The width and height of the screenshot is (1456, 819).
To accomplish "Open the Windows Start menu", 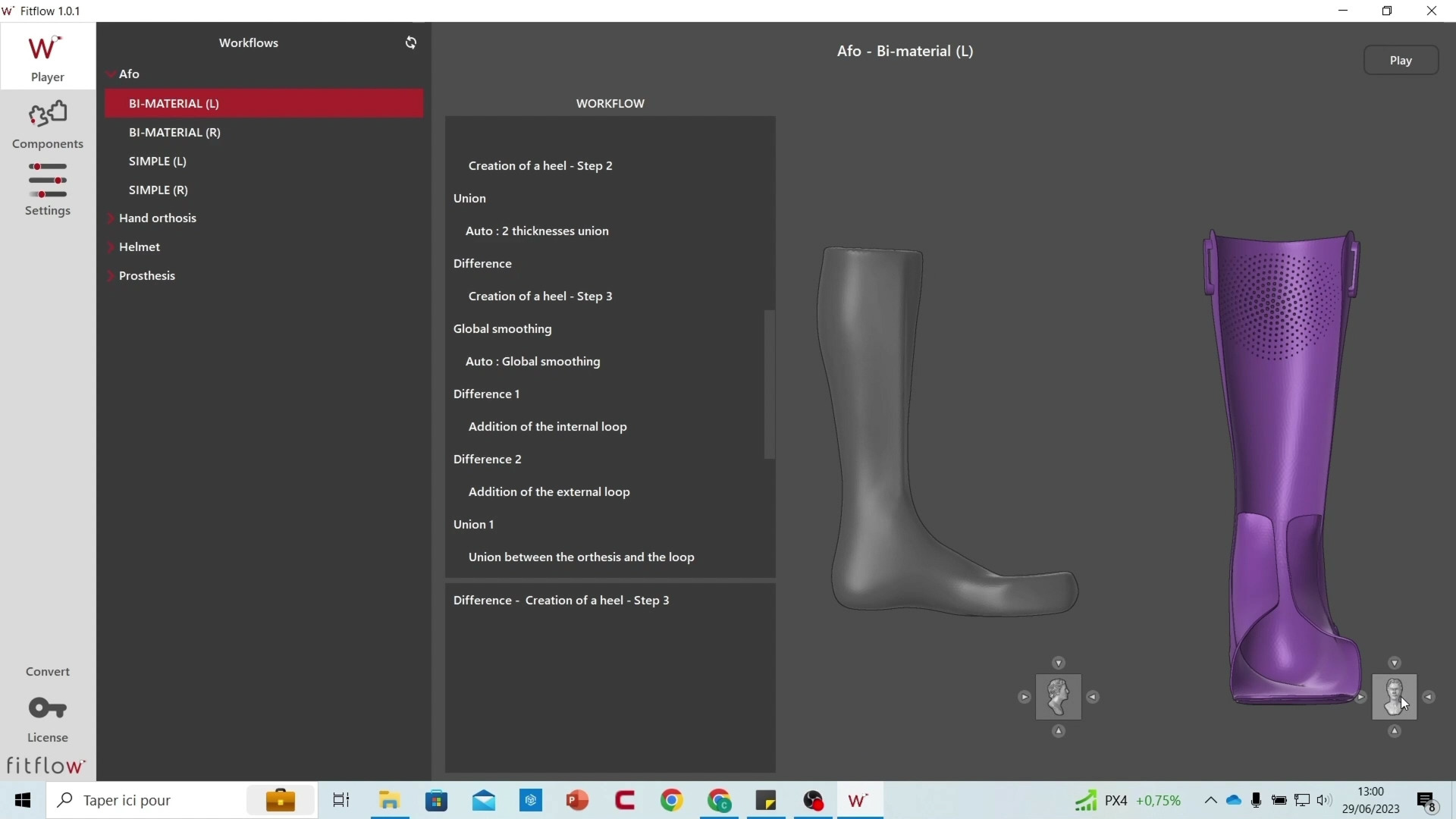I will pos(23,800).
